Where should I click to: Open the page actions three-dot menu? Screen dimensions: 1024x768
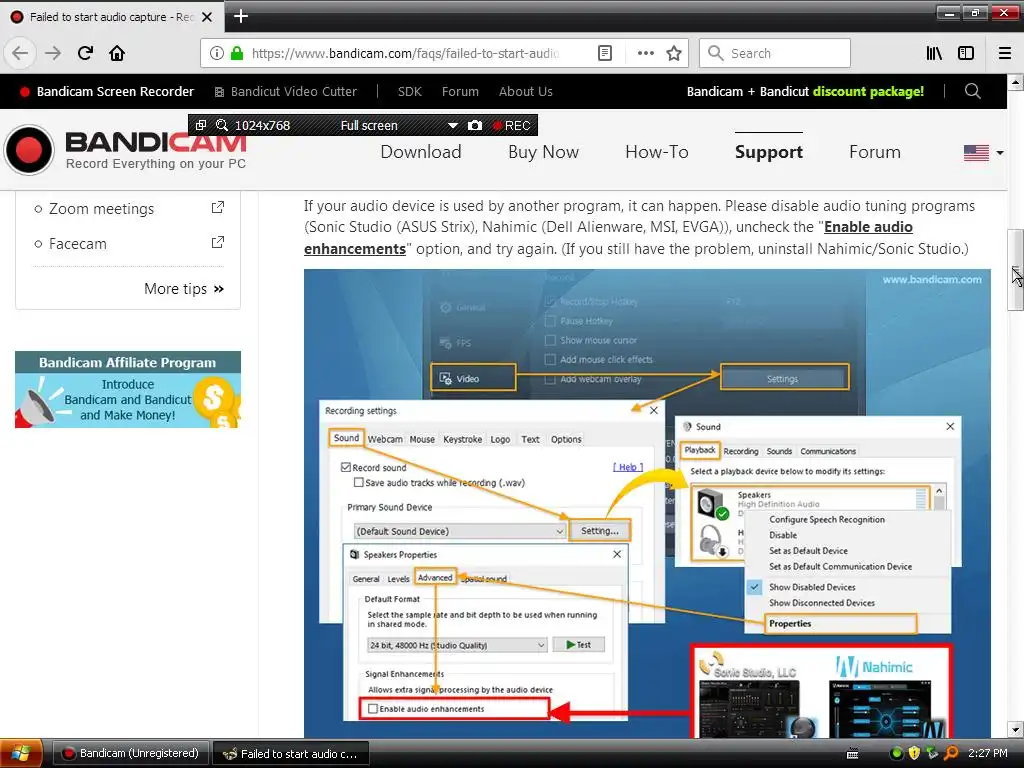pyautogui.click(x=645, y=53)
